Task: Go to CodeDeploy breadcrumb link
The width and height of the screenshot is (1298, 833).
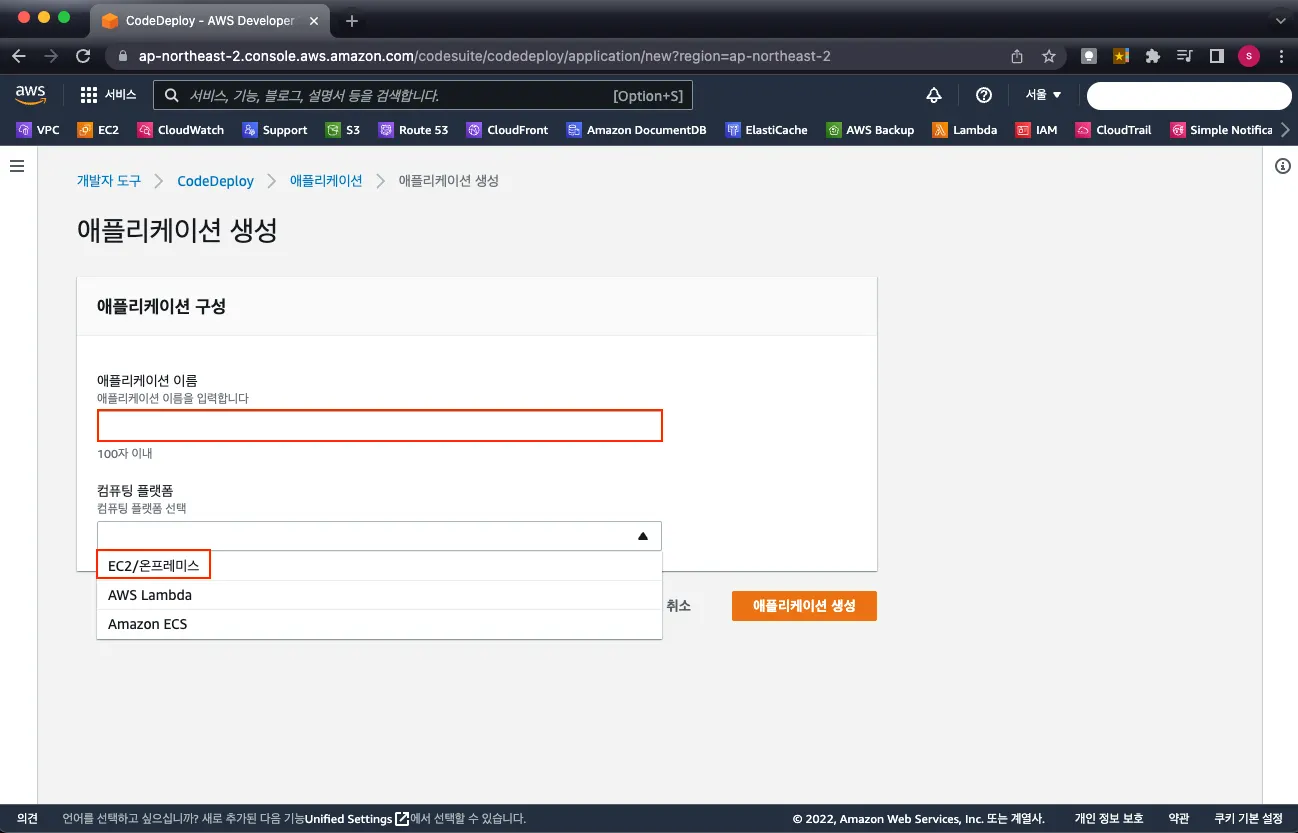Action: click(x=215, y=181)
